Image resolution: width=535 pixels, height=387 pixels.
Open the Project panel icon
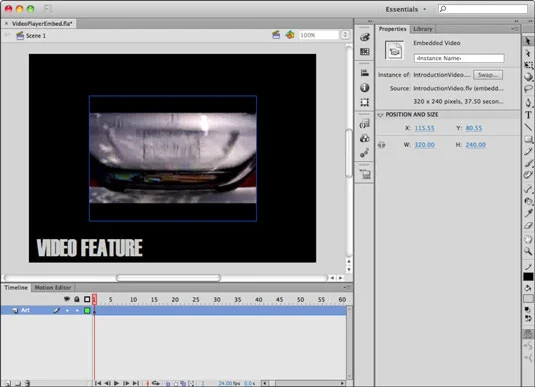click(x=365, y=174)
